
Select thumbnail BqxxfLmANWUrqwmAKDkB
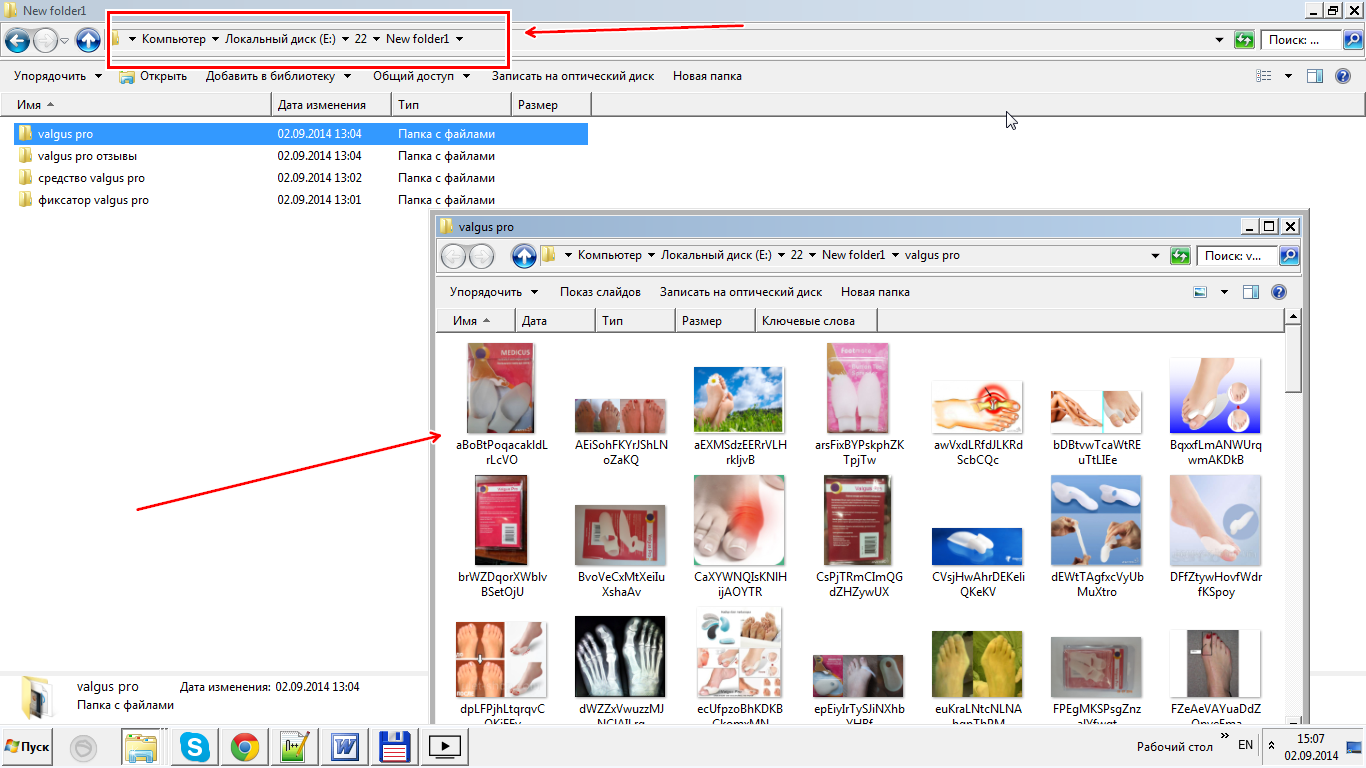(x=1214, y=412)
